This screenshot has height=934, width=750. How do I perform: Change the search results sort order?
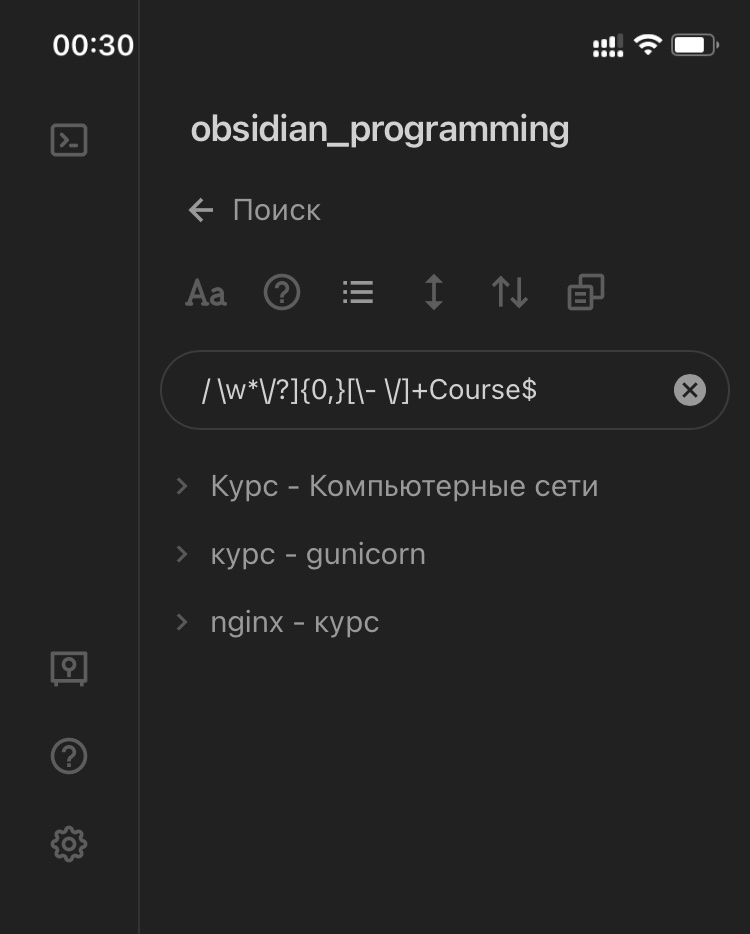pos(509,292)
